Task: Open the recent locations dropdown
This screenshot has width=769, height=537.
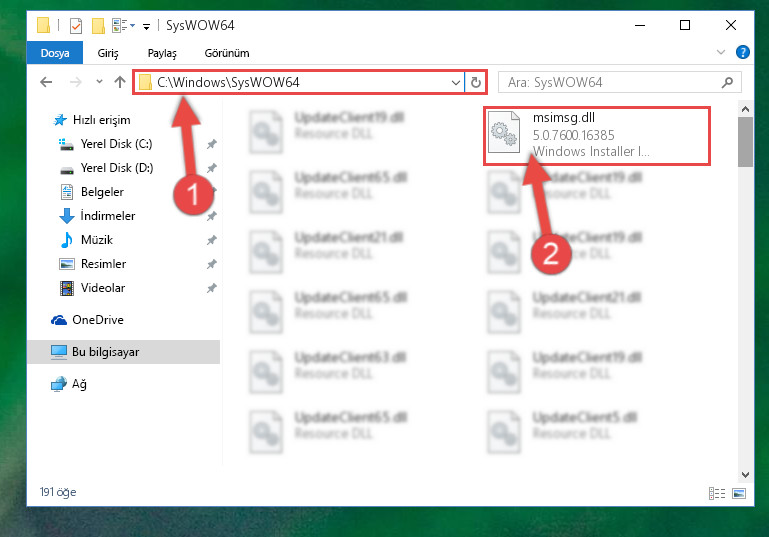Action: [99, 81]
